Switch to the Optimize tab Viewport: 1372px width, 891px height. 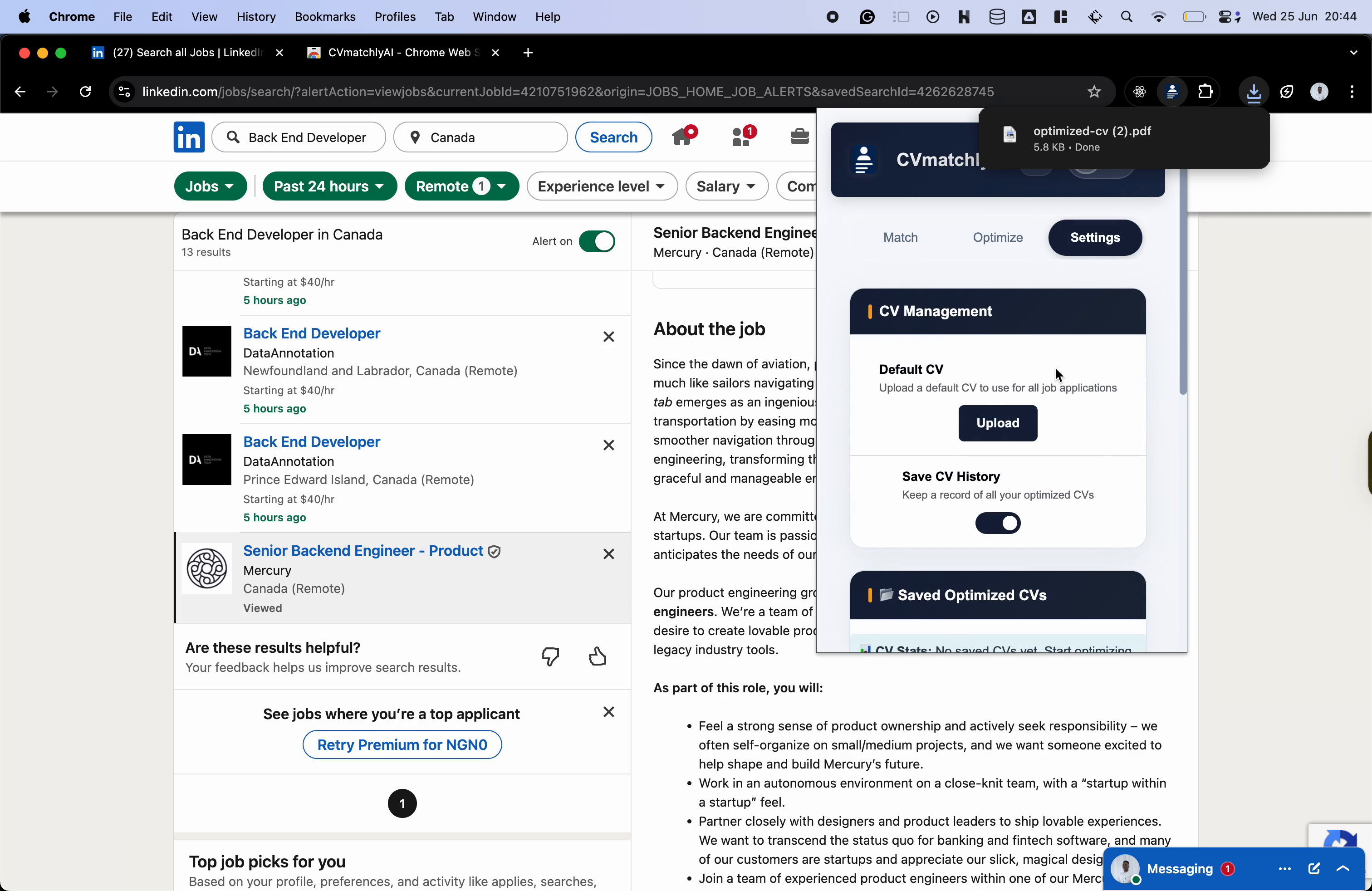tap(997, 237)
